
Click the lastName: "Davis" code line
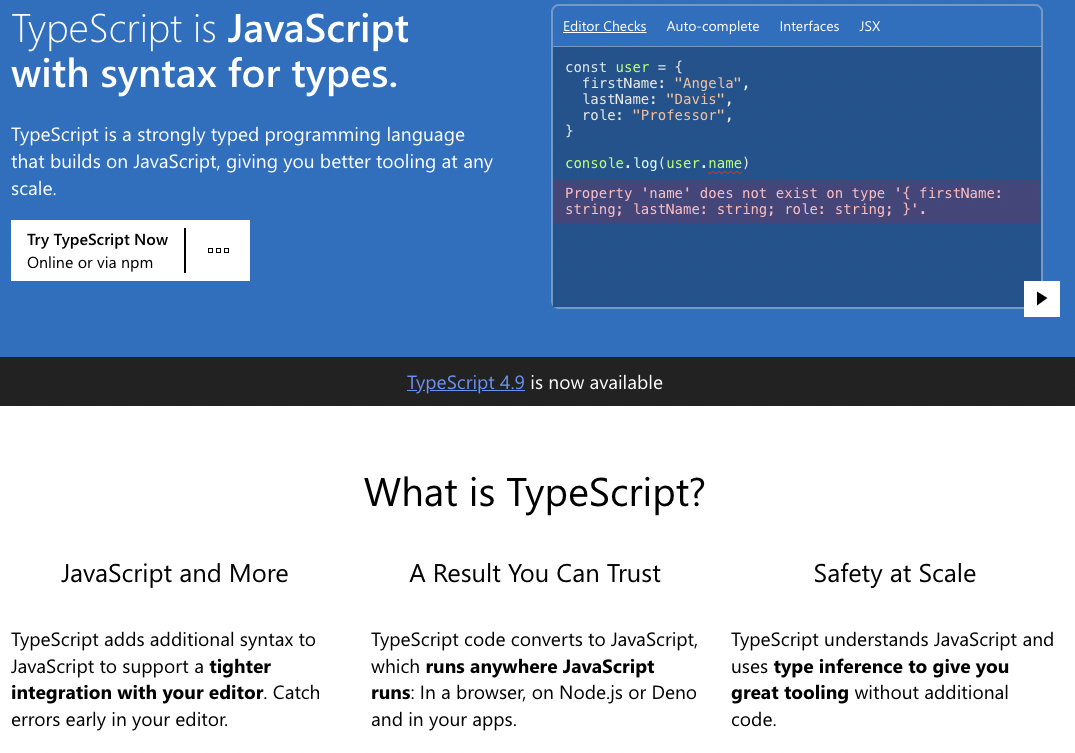657,99
